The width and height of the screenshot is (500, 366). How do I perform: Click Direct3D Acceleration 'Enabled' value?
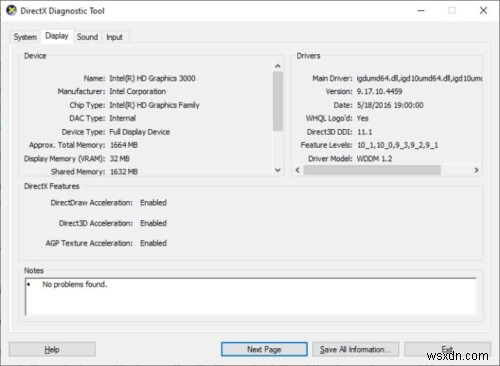tap(153, 223)
